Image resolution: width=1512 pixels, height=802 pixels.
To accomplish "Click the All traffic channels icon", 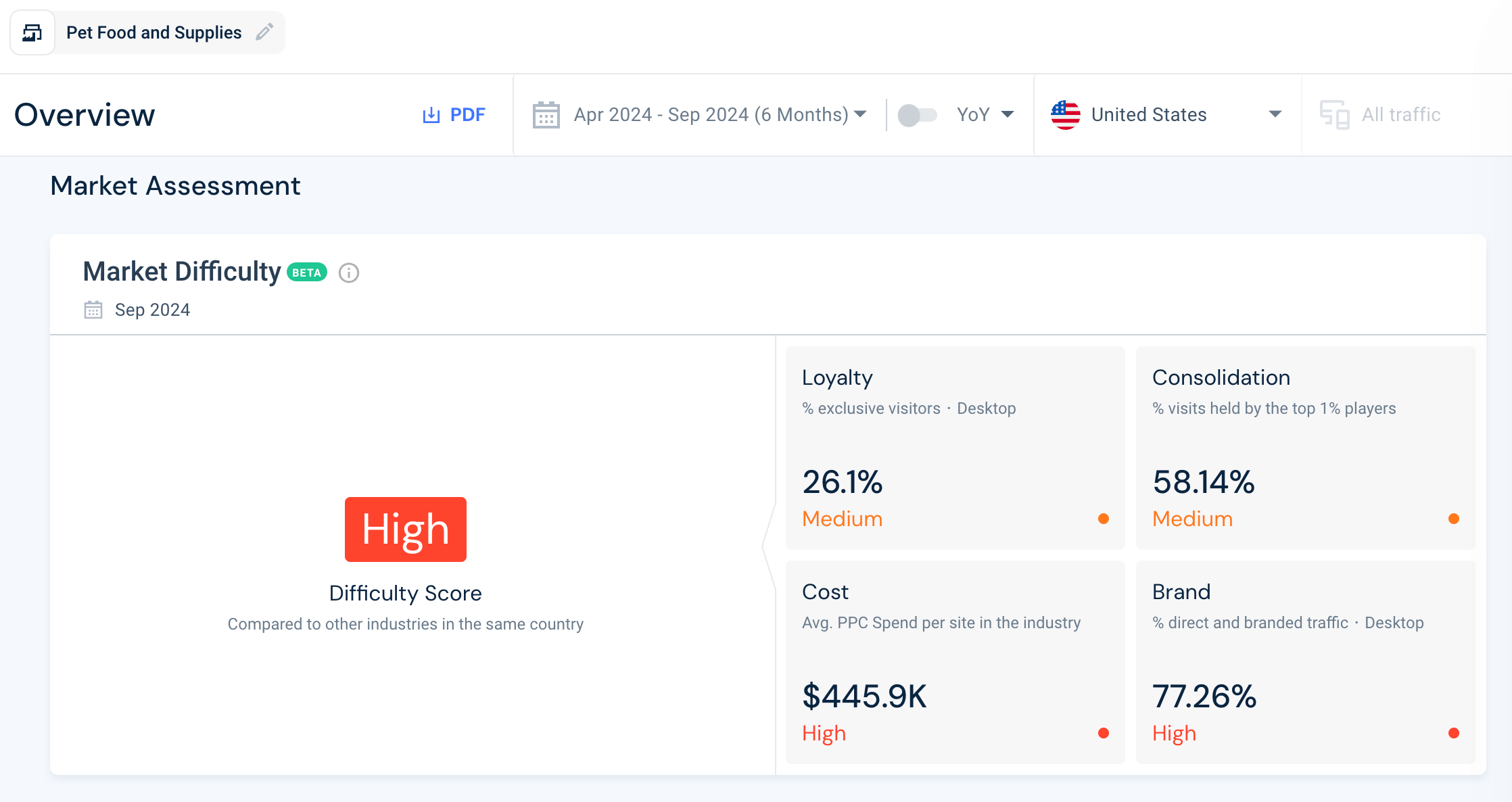I will 1336,114.
